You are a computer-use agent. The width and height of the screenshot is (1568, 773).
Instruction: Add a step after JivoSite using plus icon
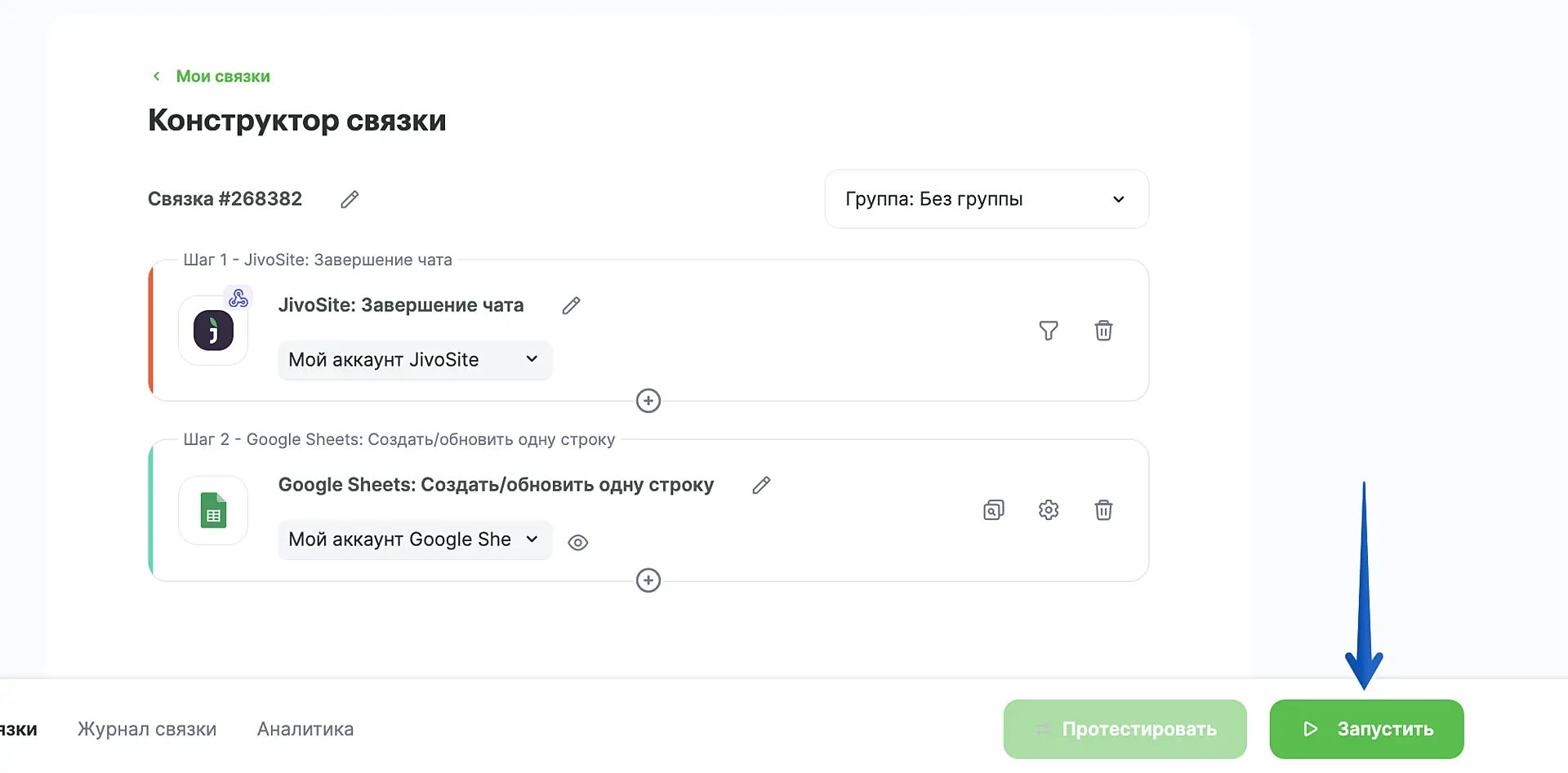(x=648, y=401)
